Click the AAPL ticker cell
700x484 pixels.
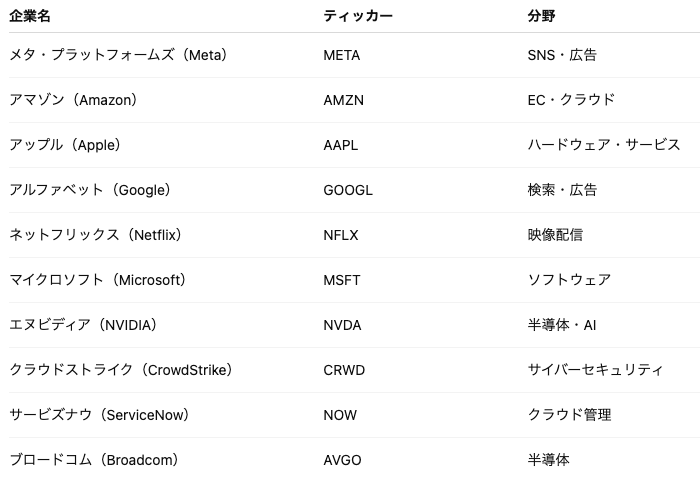click(341, 145)
